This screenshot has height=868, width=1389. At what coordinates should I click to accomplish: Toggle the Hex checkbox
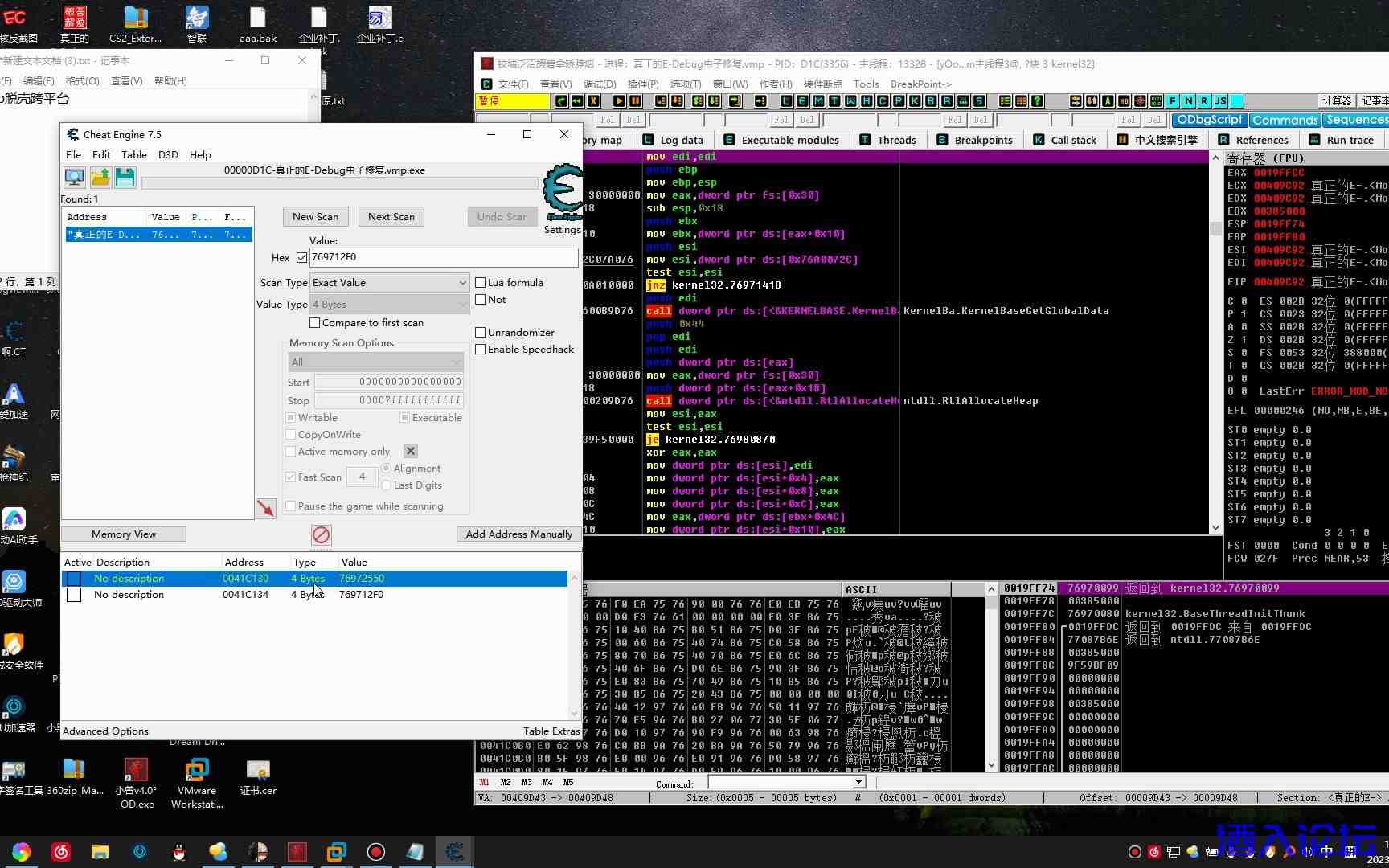[x=302, y=258]
